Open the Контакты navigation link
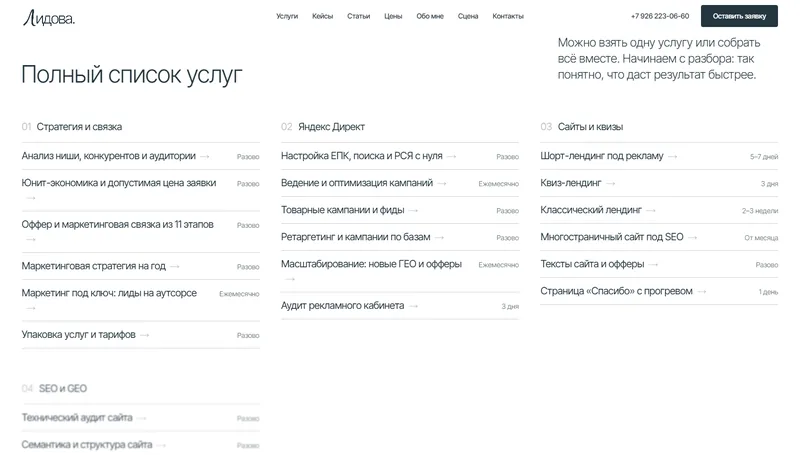Image resolution: width=800 pixels, height=455 pixels. [x=508, y=16]
